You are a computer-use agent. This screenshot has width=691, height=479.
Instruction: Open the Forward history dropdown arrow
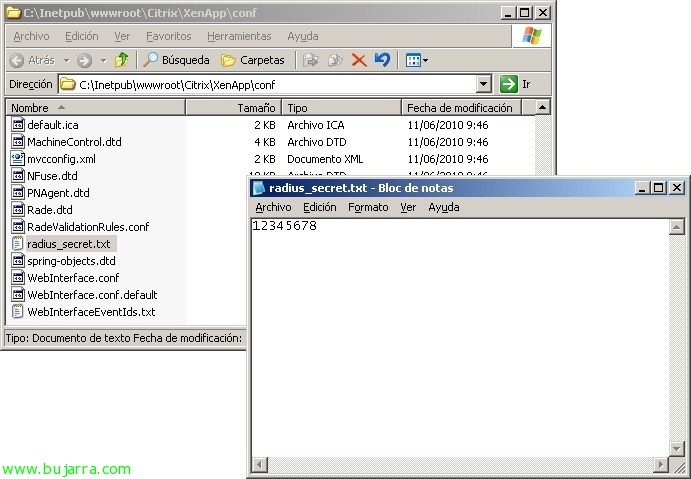tap(103, 60)
